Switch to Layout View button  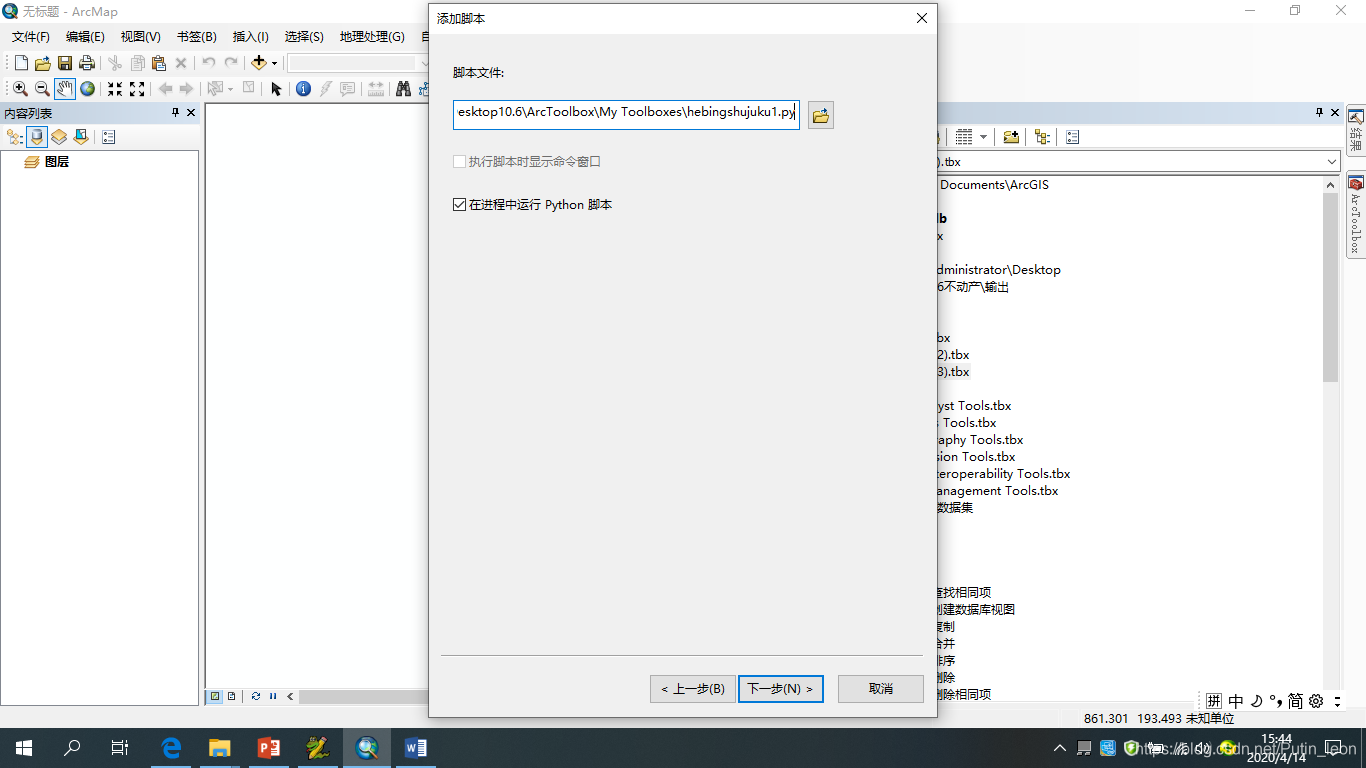pos(232,696)
